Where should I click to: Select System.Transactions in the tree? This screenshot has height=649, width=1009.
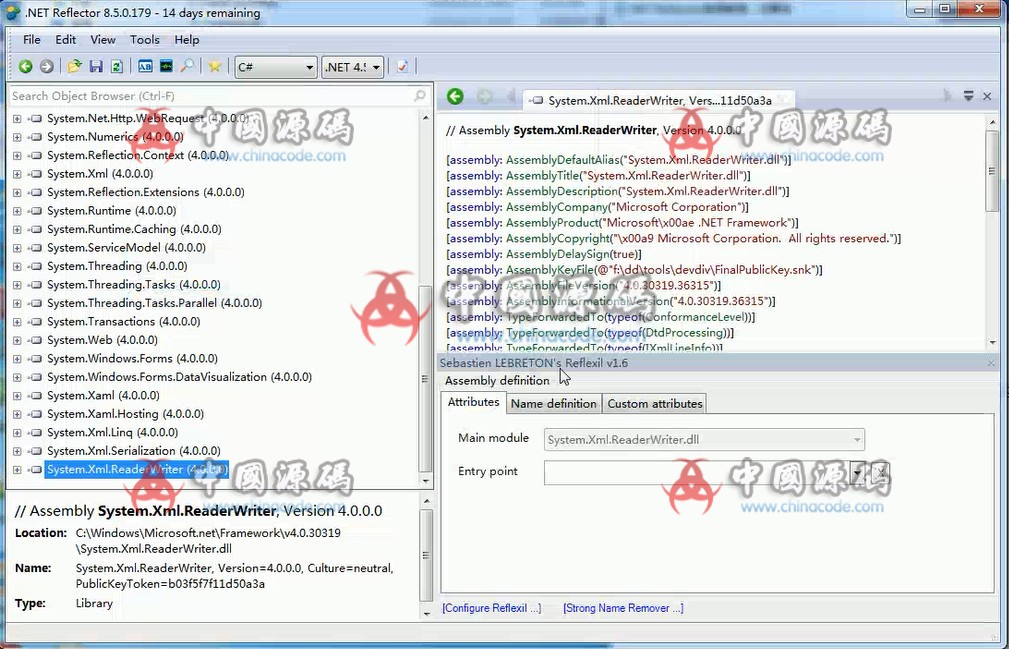tap(124, 322)
